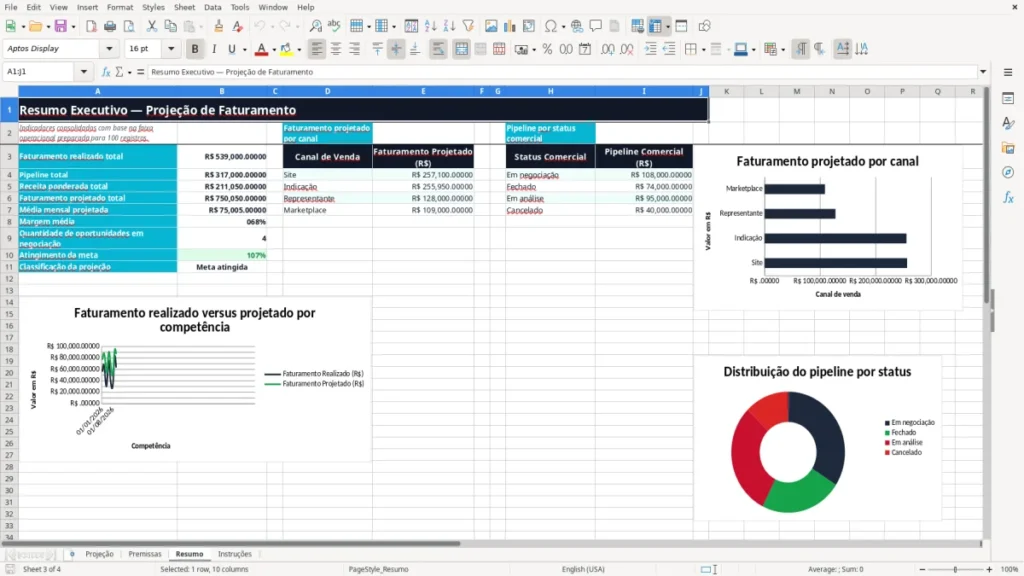
Task: Click the Freeze Rows and Columns icon
Action: (x=655, y=26)
